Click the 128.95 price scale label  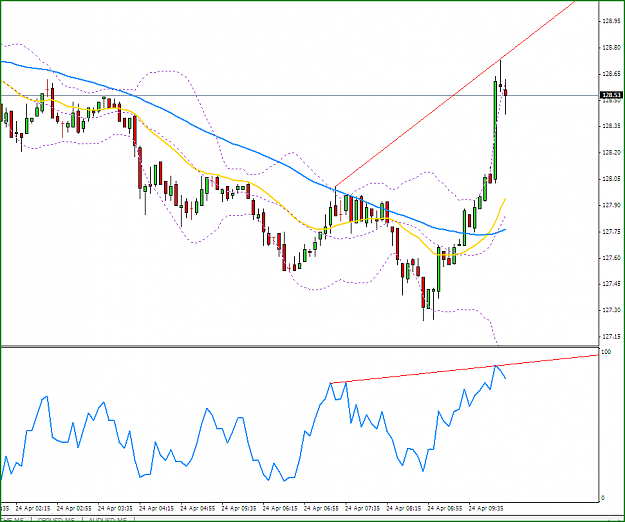(x=611, y=22)
